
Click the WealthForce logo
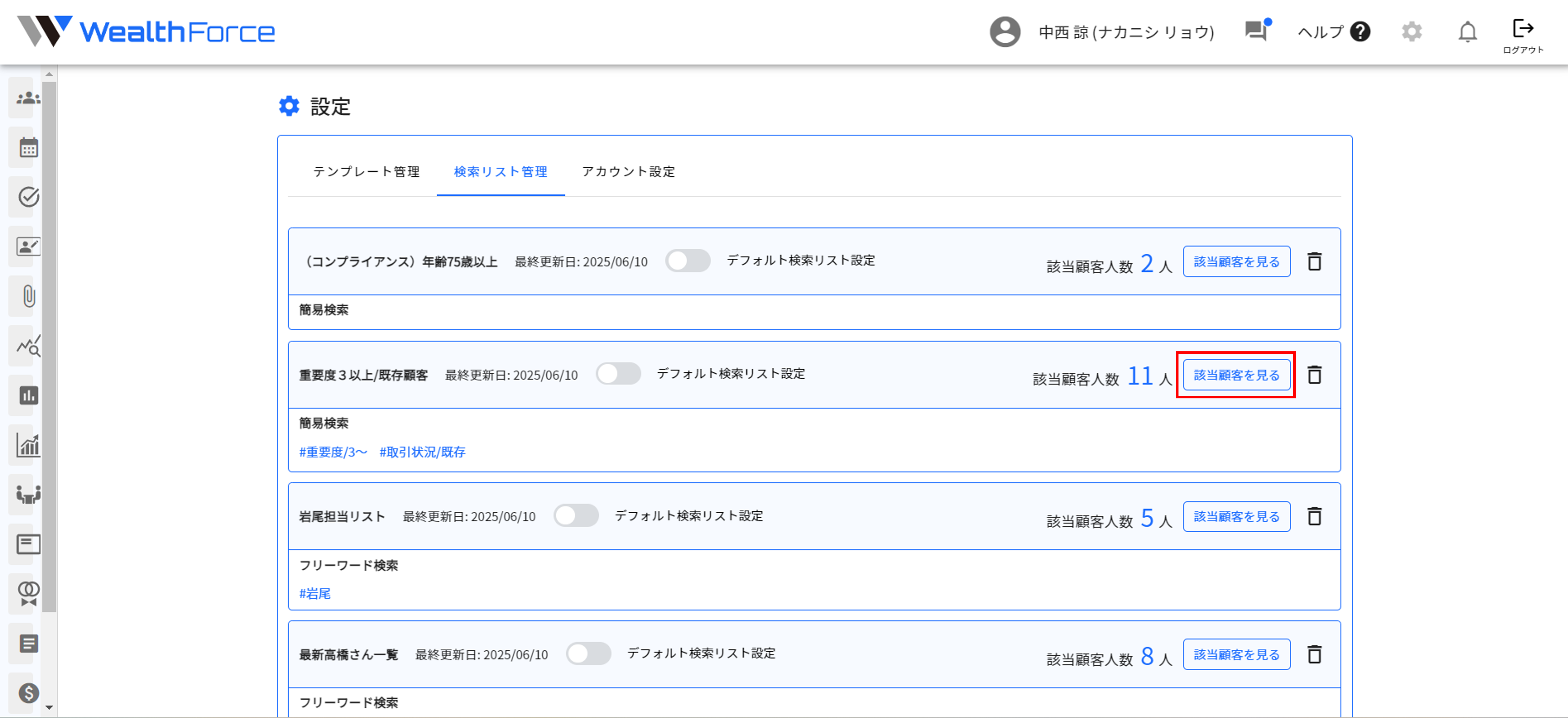pyautogui.click(x=146, y=32)
